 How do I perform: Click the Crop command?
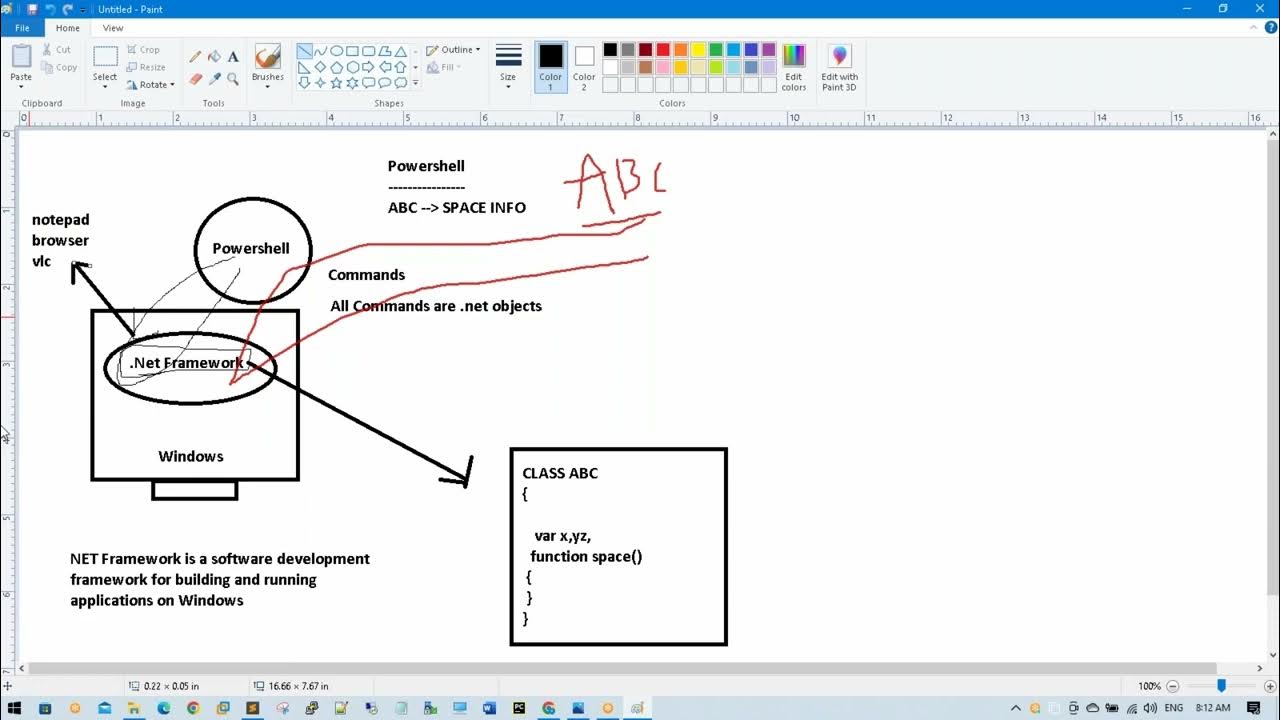tap(143, 49)
